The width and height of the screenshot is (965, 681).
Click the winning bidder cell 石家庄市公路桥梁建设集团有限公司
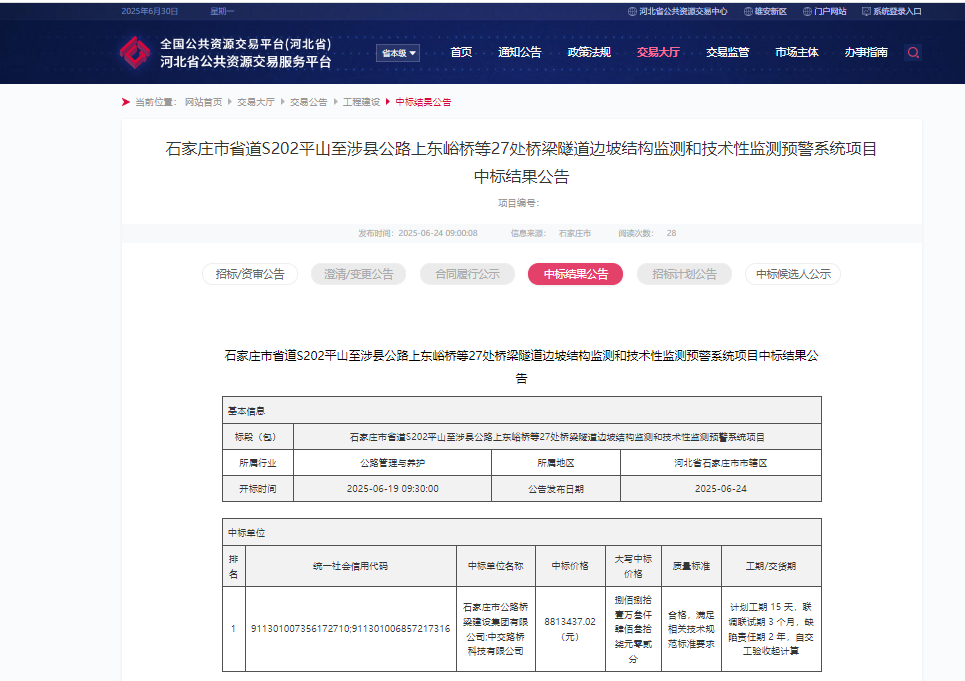pyautogui.click(x=496, y=629)
